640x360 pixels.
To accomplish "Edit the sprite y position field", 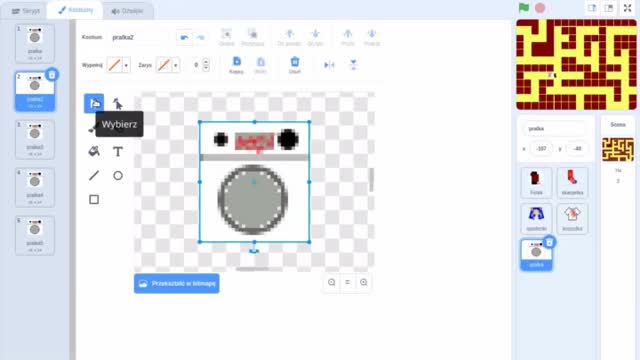I will (577, 149).
